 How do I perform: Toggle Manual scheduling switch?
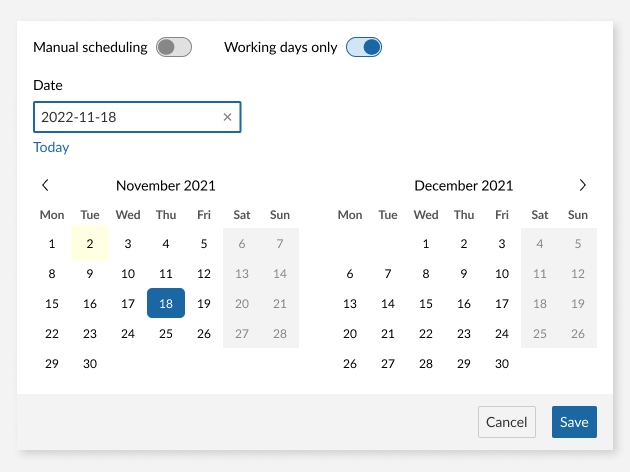173,47
